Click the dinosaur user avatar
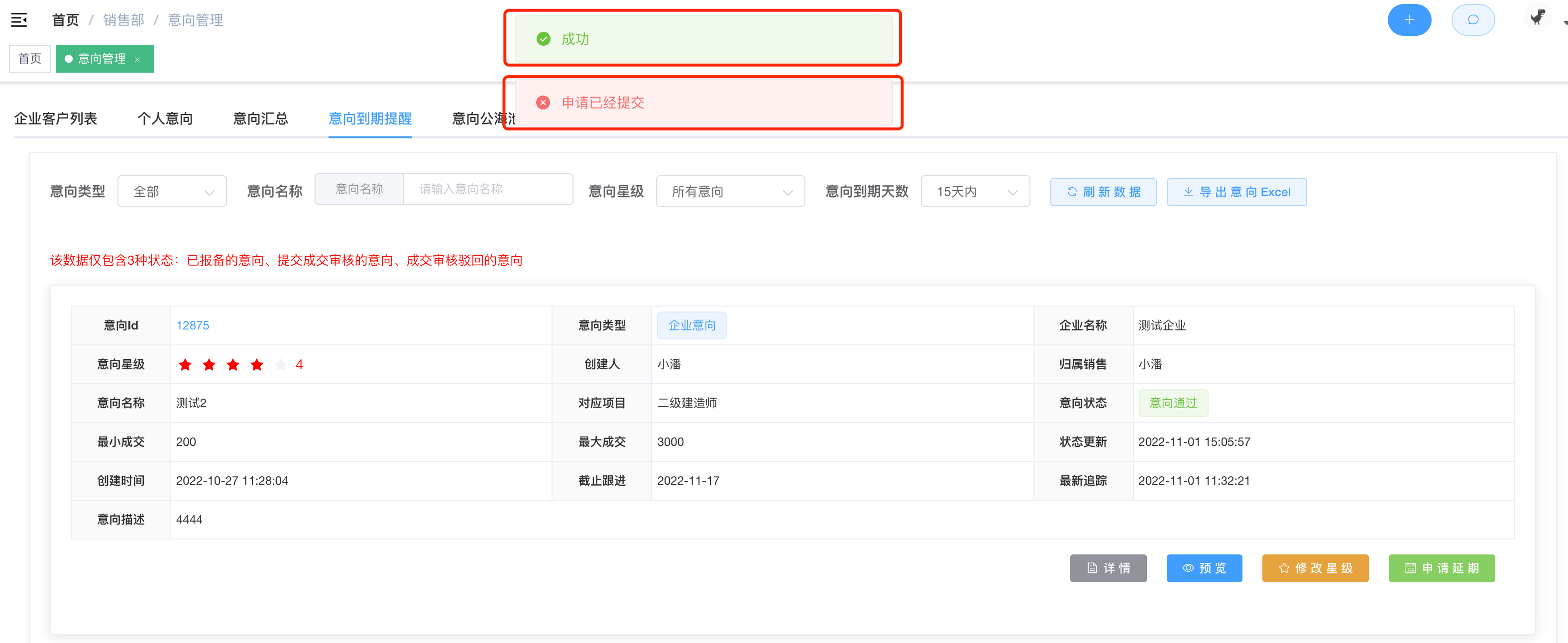 (x=1538, y=17)
